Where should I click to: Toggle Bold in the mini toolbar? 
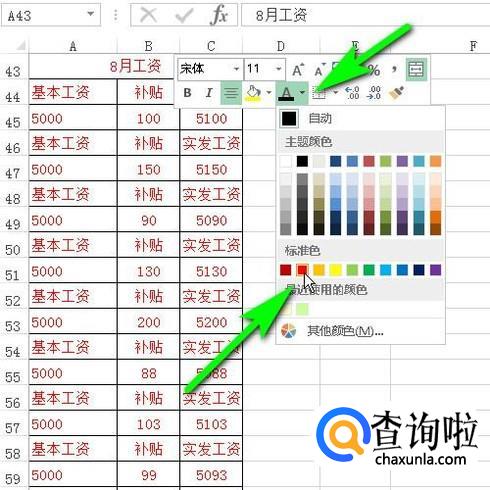click(188, 93)
